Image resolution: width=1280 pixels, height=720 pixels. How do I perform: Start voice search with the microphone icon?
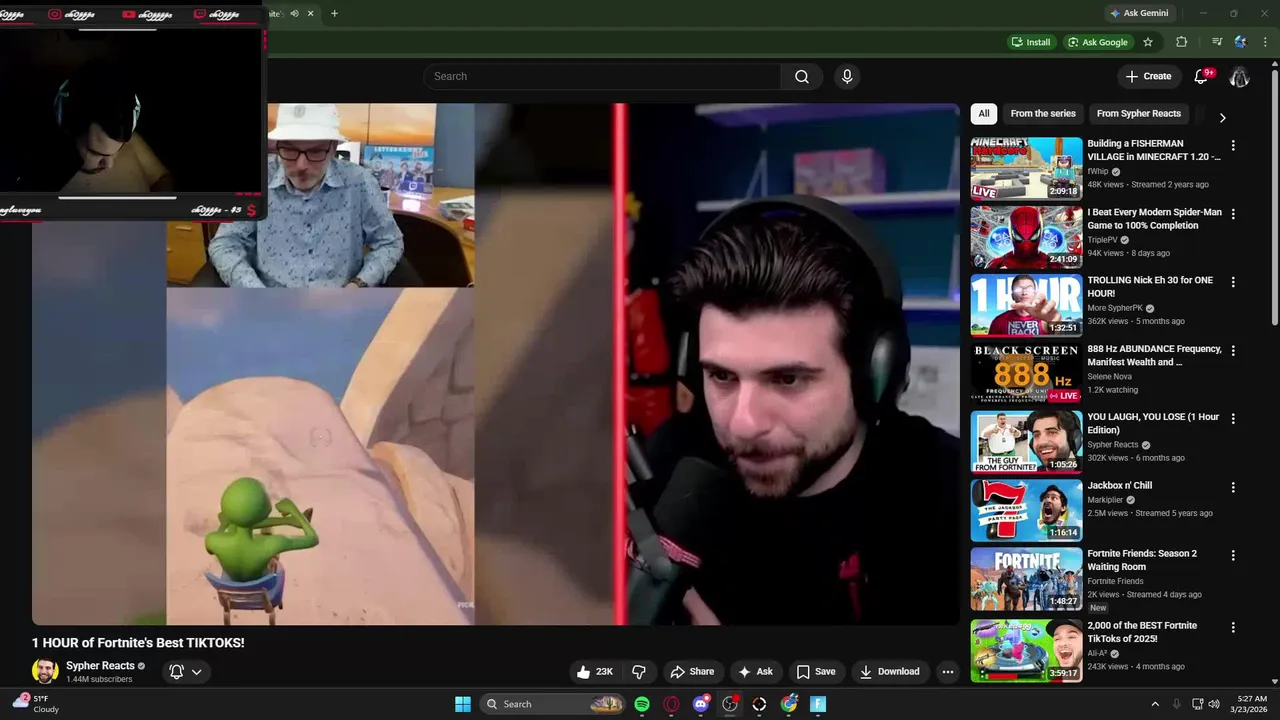(847, 76)
